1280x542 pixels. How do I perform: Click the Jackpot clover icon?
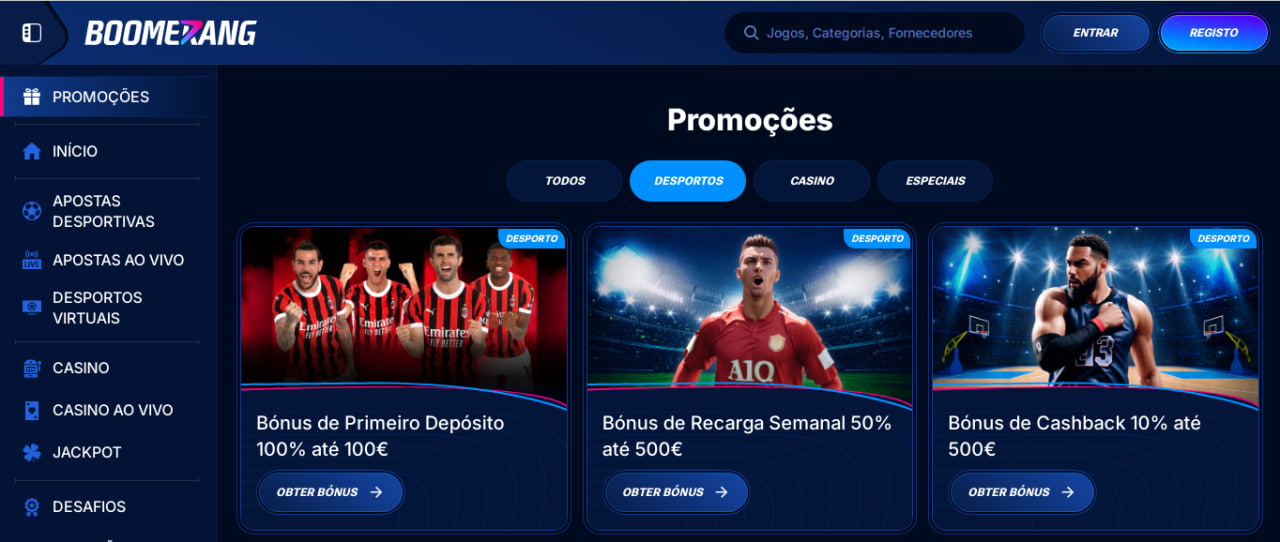[32, 452]
